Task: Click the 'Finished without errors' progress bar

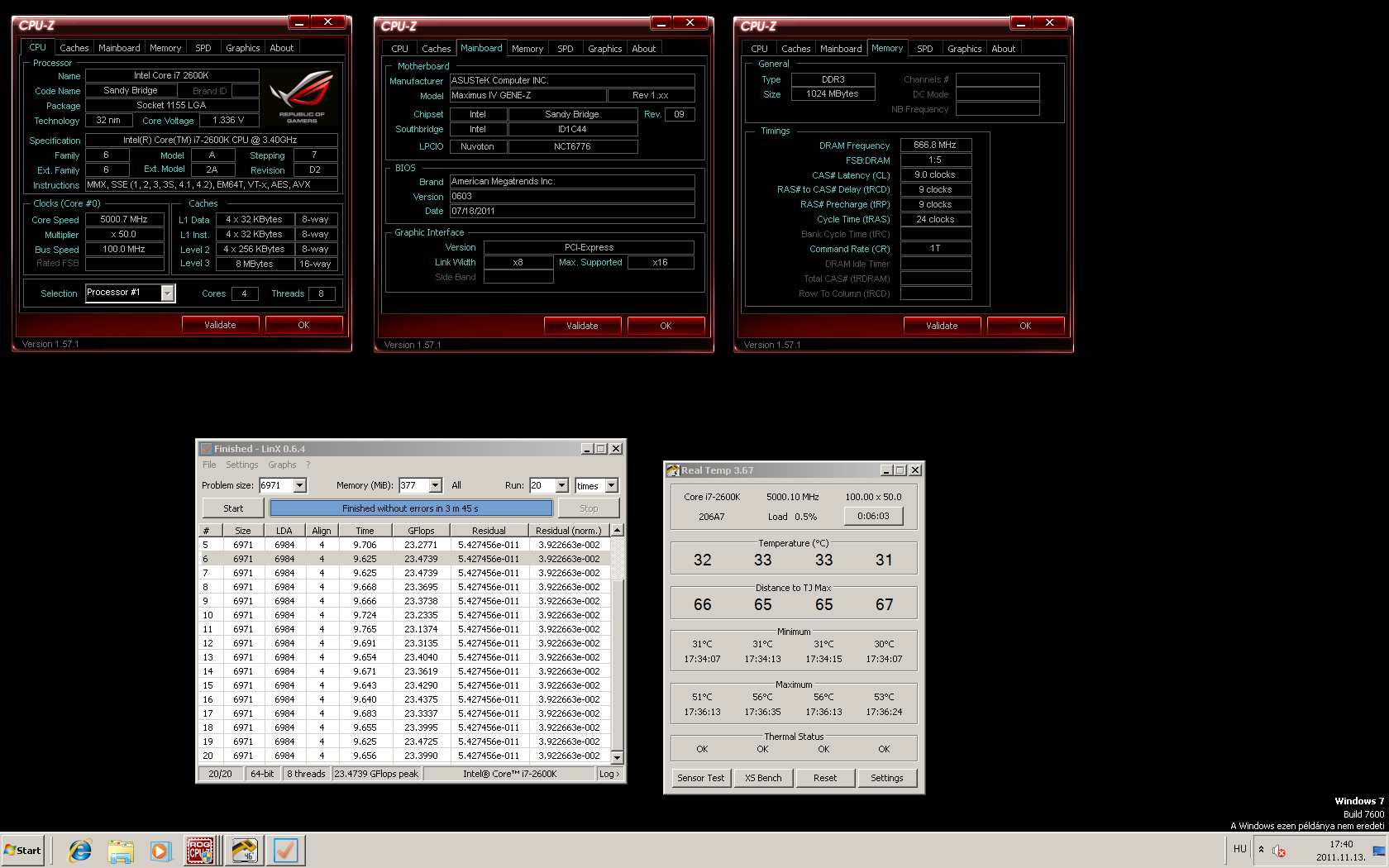Action: 411,508
